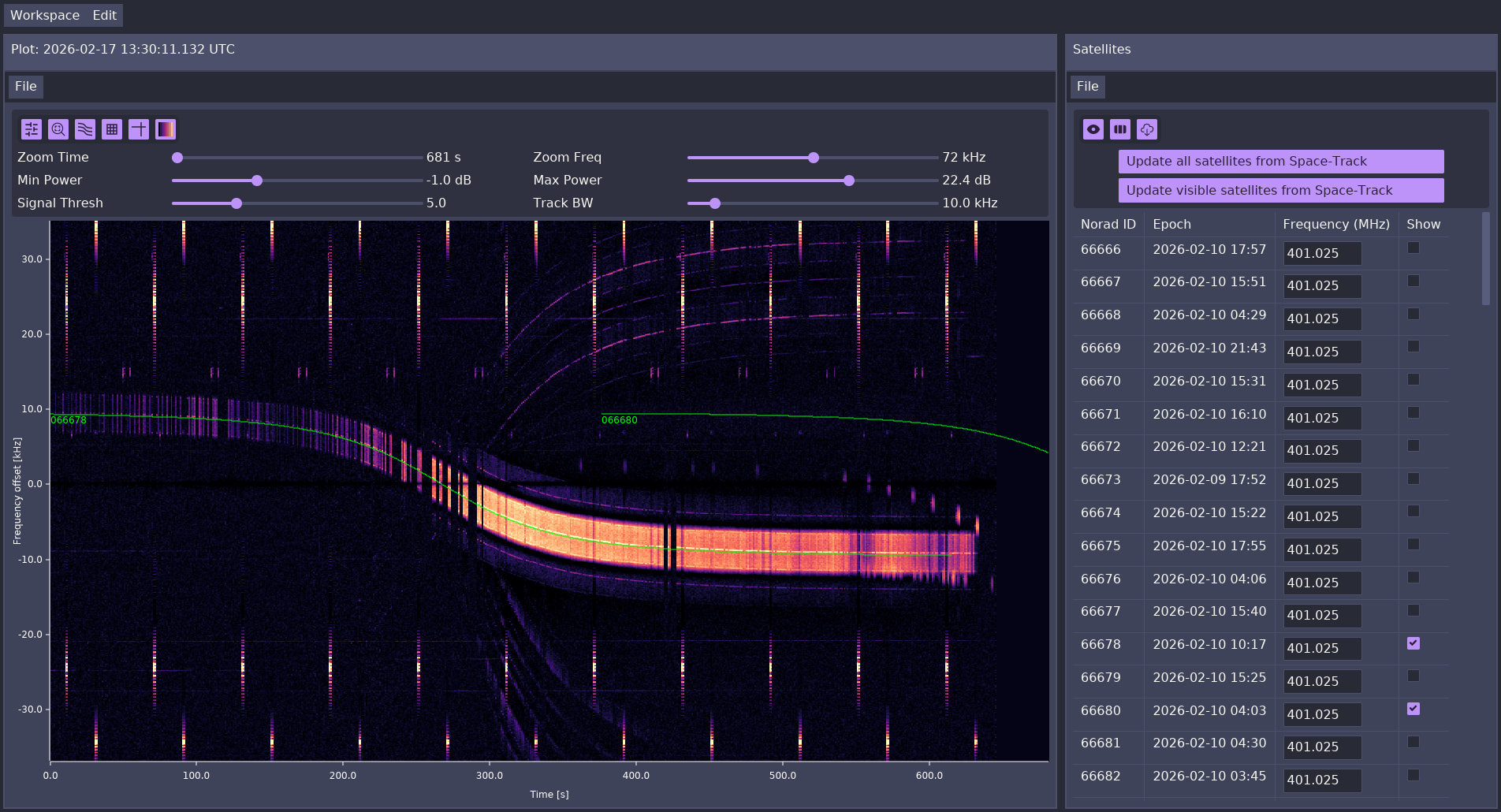
Task: Open the colormap gradient icon
Action: coord(166,129)
